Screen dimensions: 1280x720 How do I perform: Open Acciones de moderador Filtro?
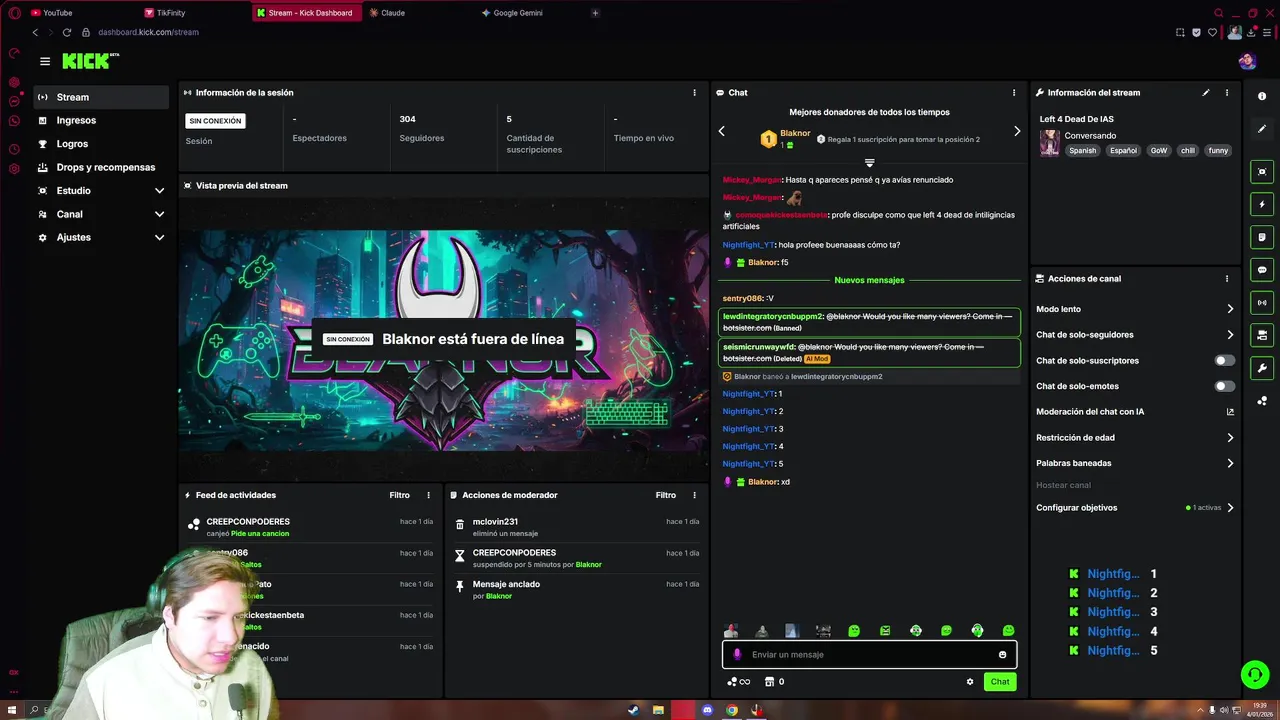(x=665, y=495)
